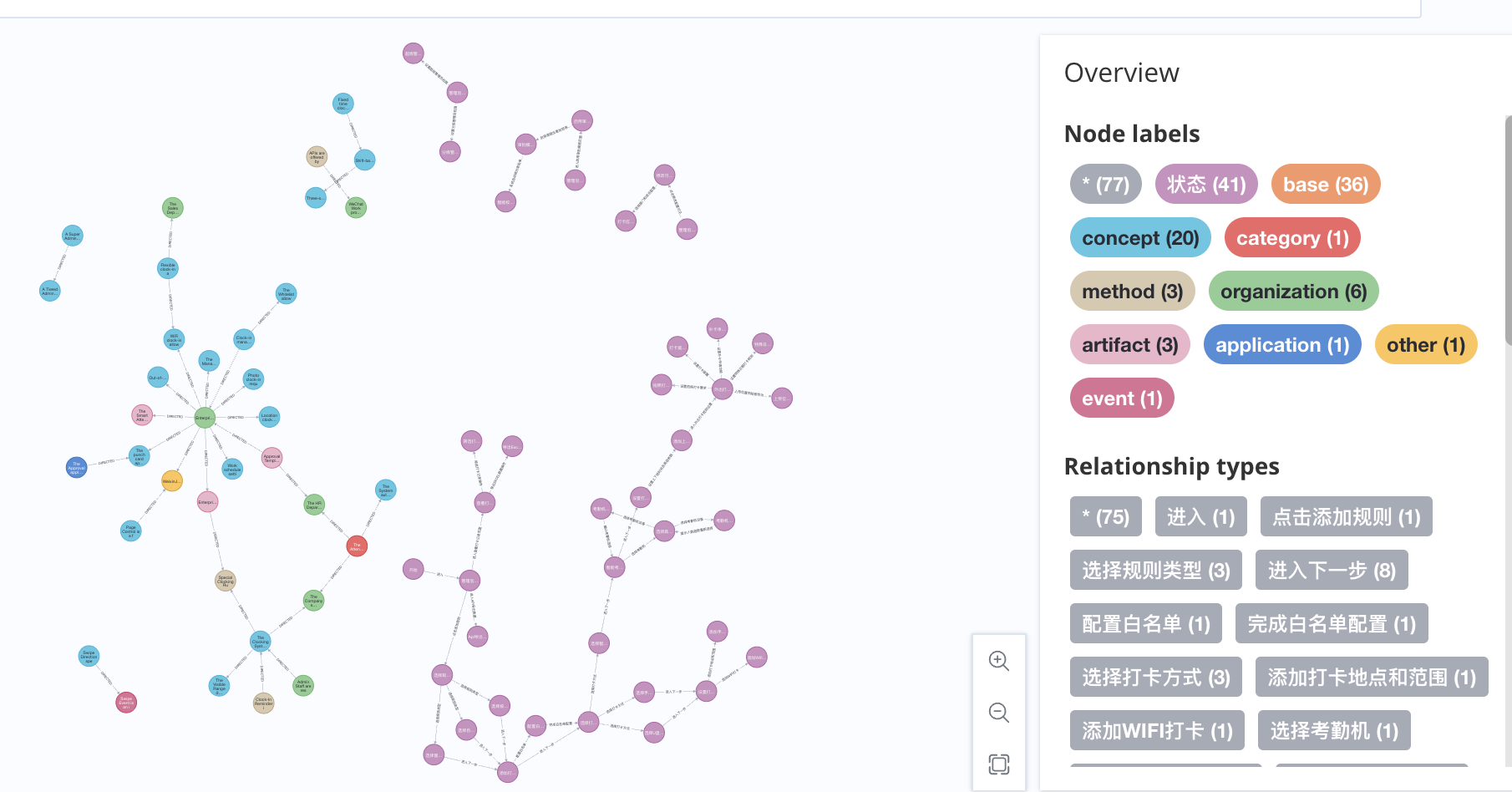Click the 进入下一步 (8) relationship type
1512x792 pixels.
tap(1331, 571)
